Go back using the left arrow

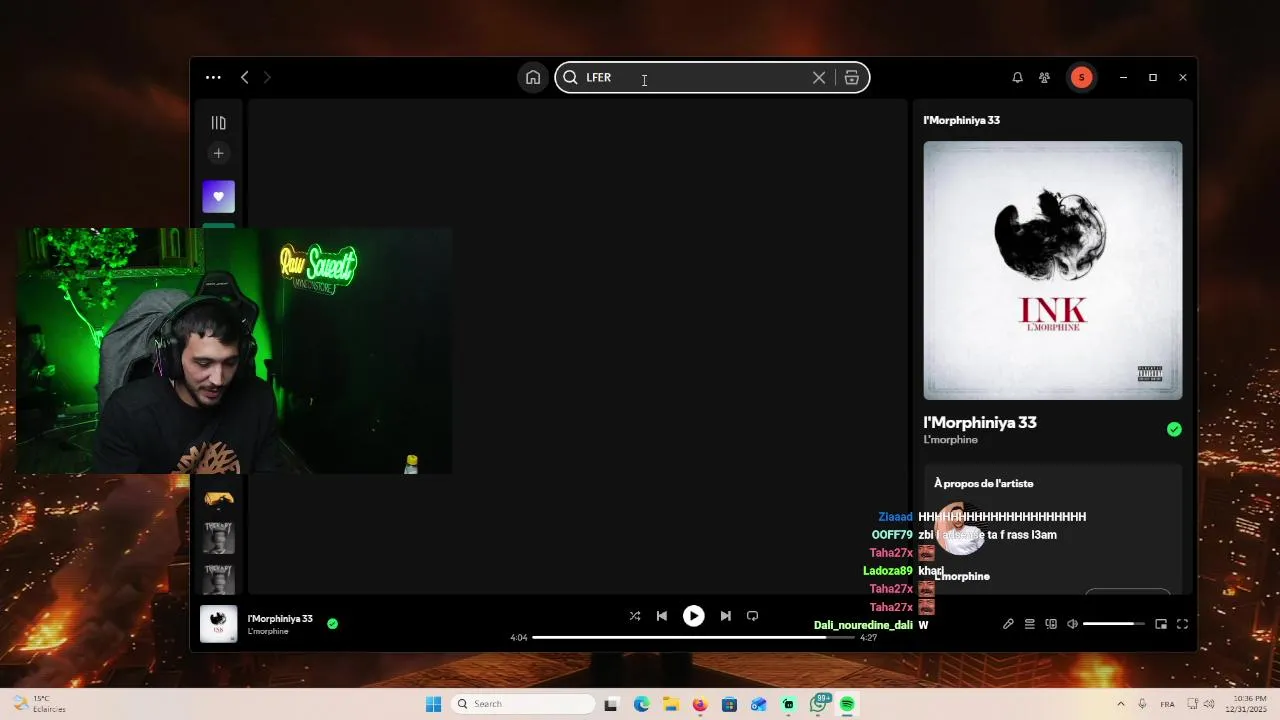(x=244, y=77)
